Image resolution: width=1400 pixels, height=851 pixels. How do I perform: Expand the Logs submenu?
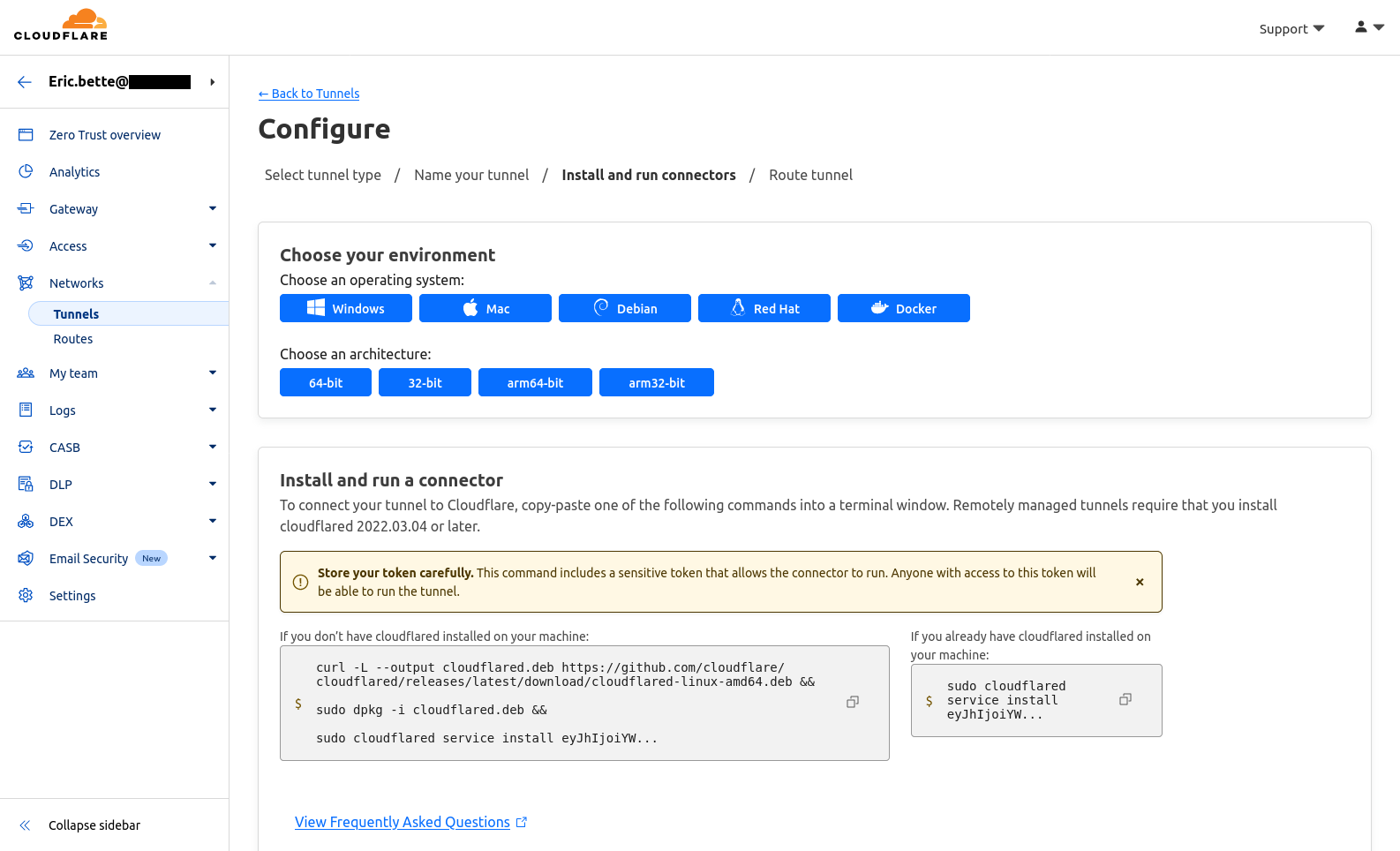tap(213, 410)
